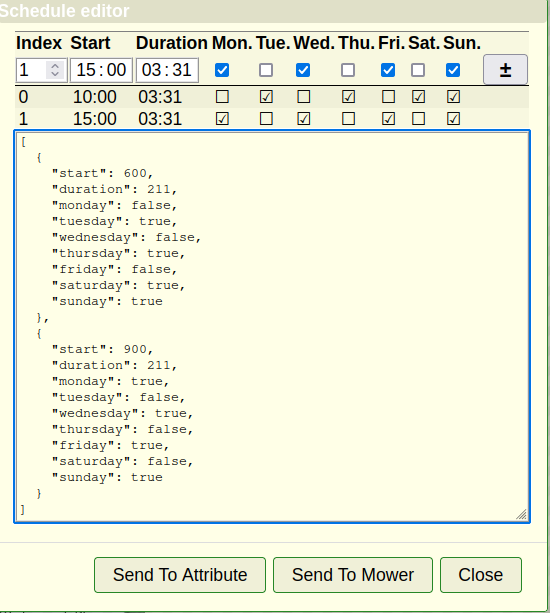
Task: Click the Send To Attribute button
Action: click(180, 575)
